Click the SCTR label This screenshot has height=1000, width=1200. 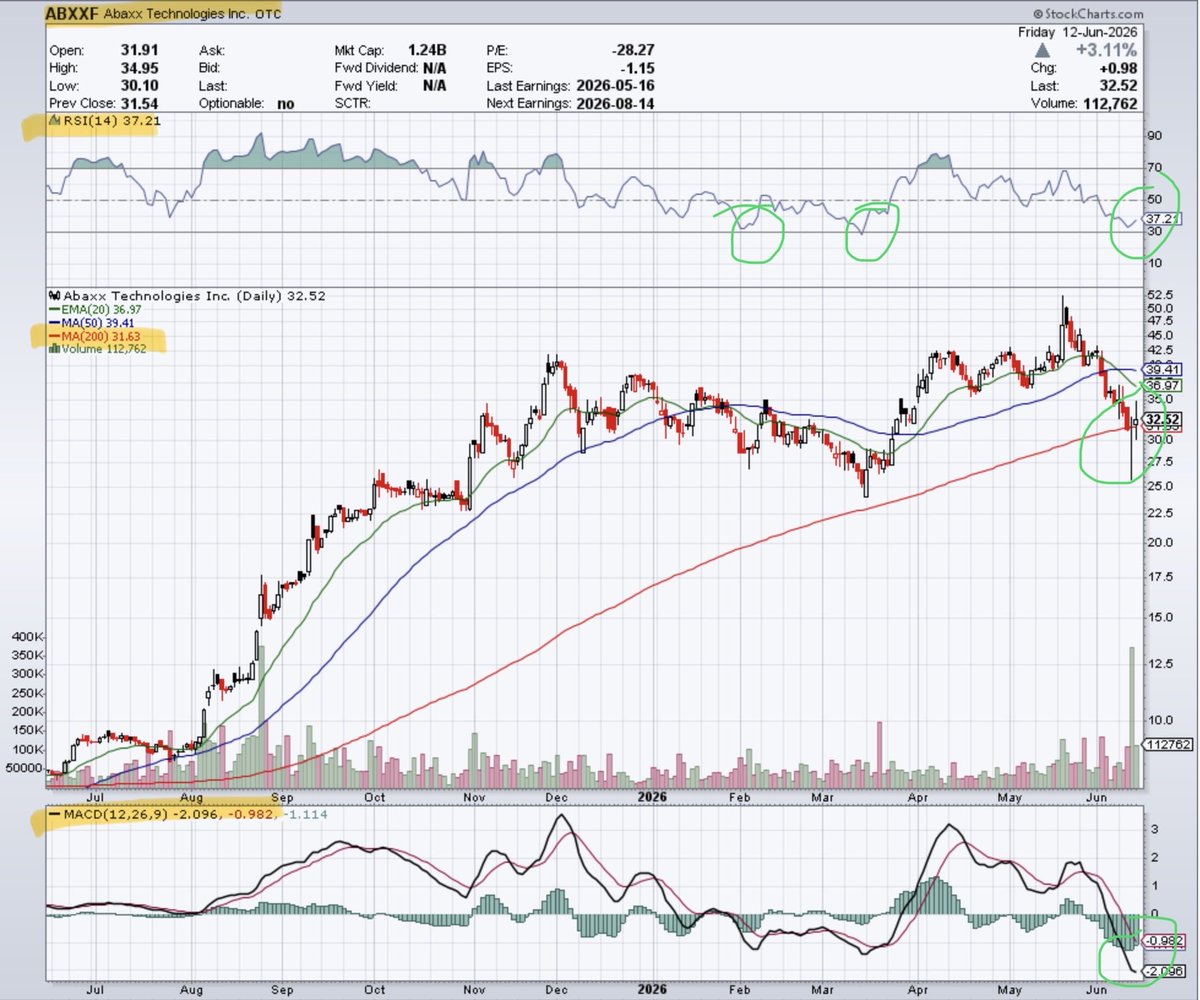click(x=354, y=103)
